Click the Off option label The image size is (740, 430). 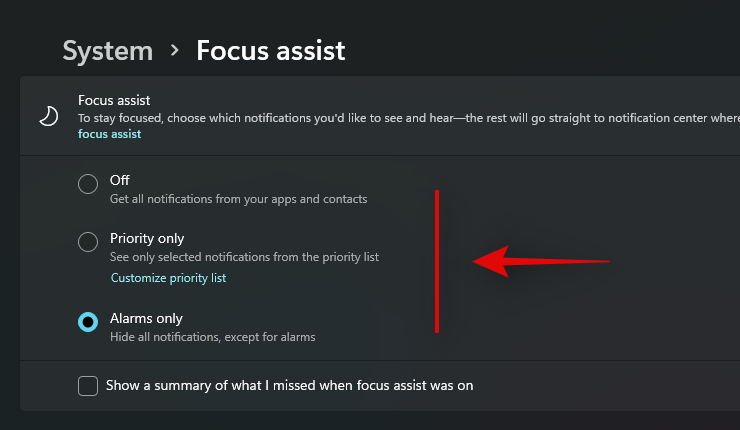120,180
